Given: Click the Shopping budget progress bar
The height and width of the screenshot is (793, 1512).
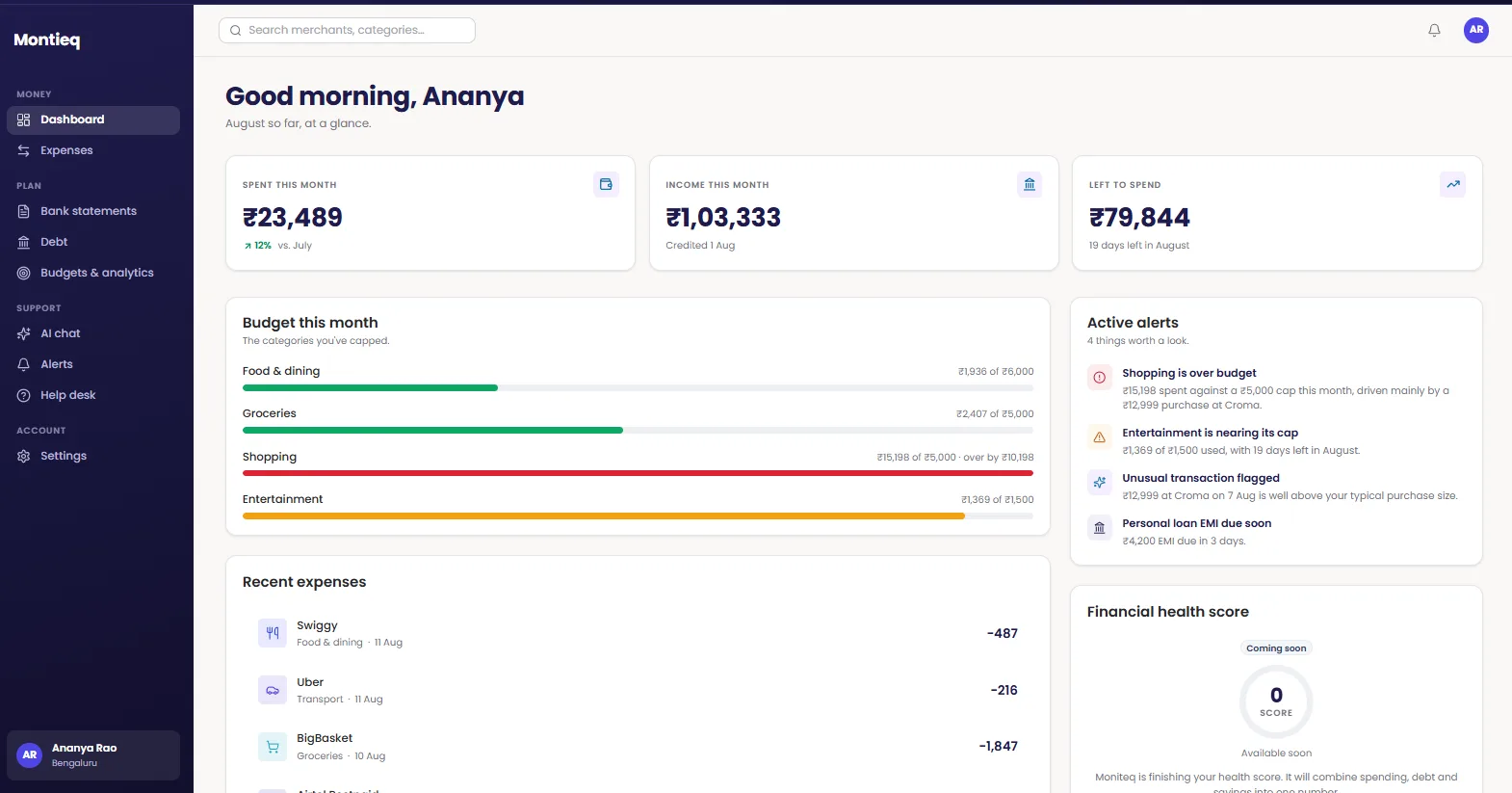Looking at the screenshot, I should click(638, 473).
